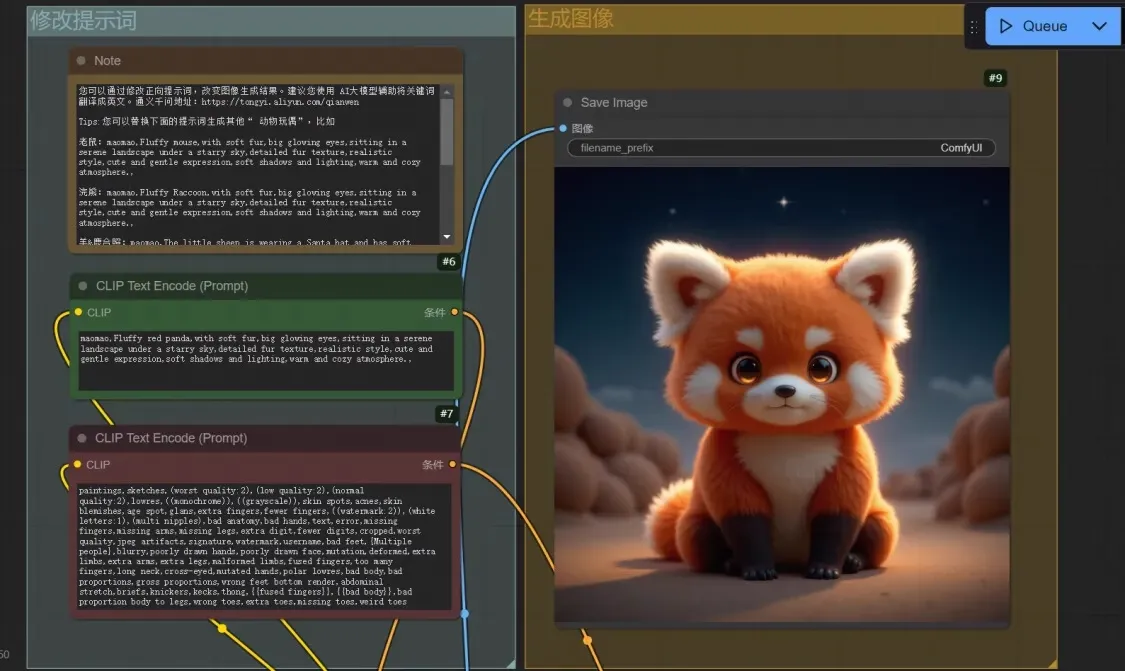Grab the drag handle beside the Queue button
Screen dimensions: 1125x671
click(974, 27)
